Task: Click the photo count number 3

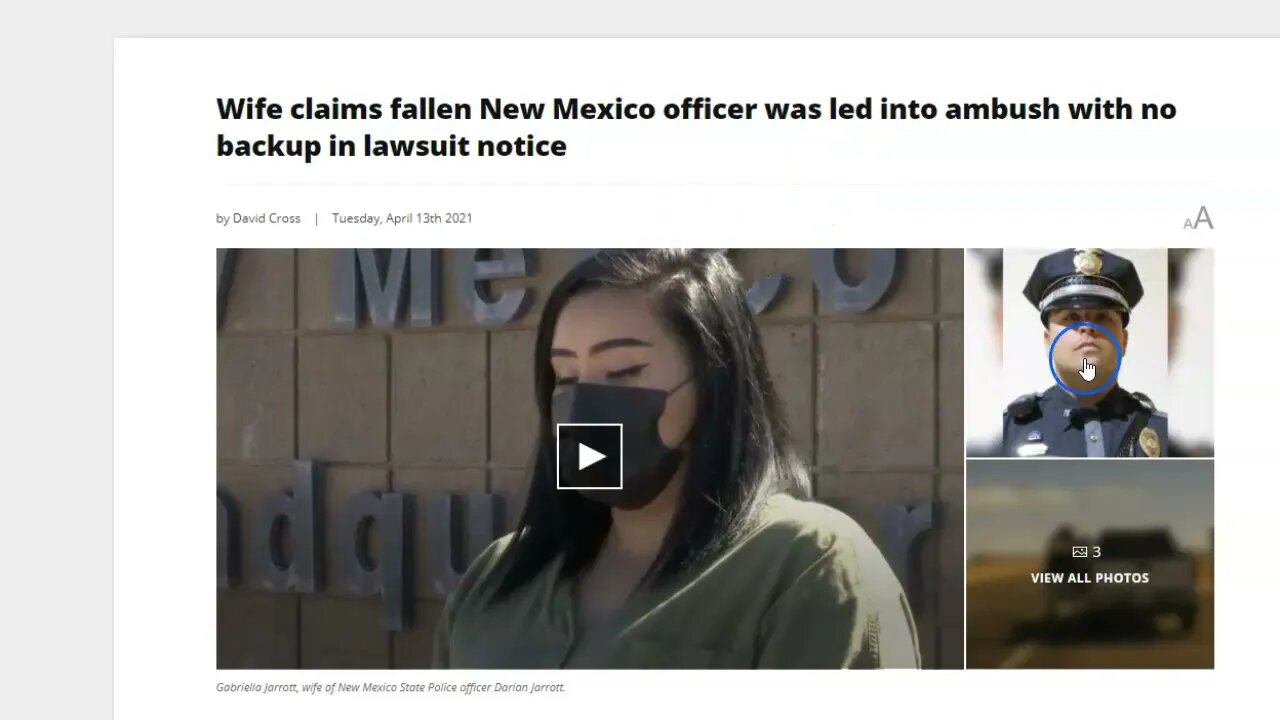Action: click(1097, 552)
